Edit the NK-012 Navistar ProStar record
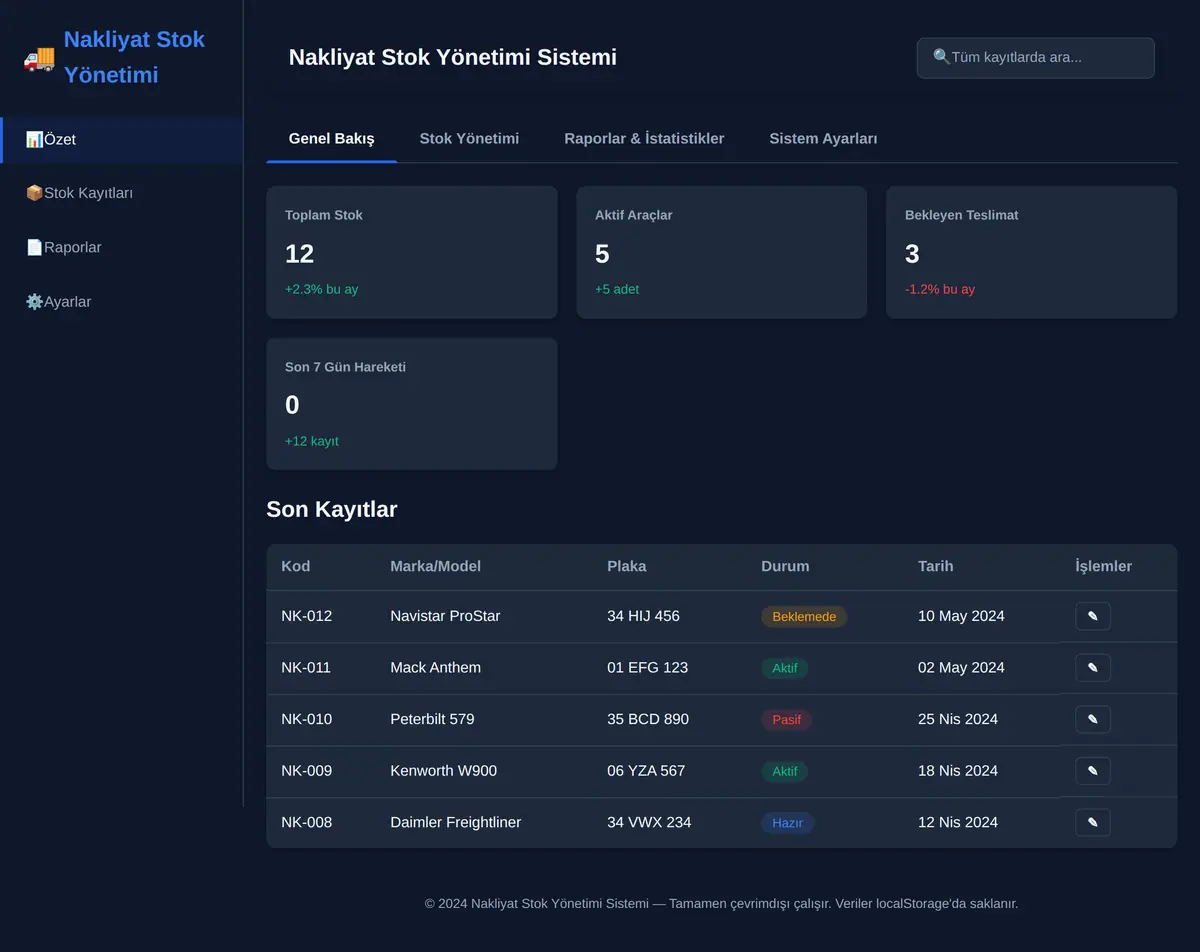The image size is (1200, 952). click(1093, 616)
